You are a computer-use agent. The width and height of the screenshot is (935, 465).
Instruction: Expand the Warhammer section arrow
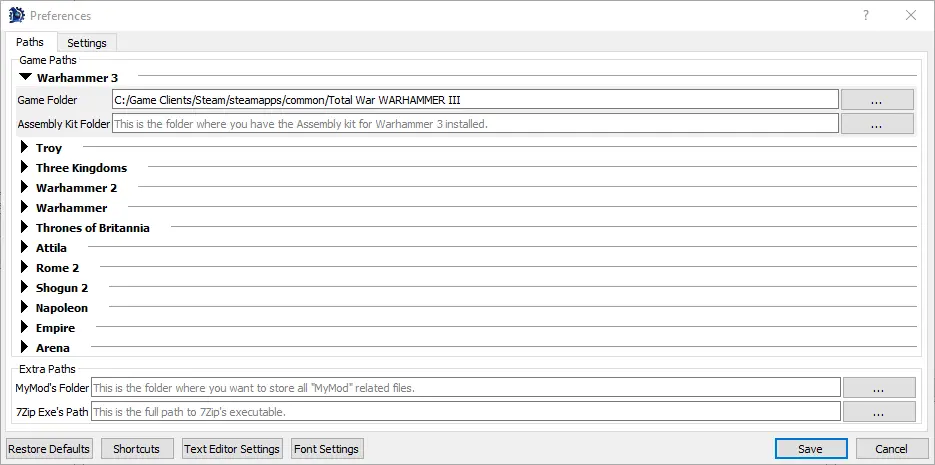pyautogui.click(x=24, y=207)
